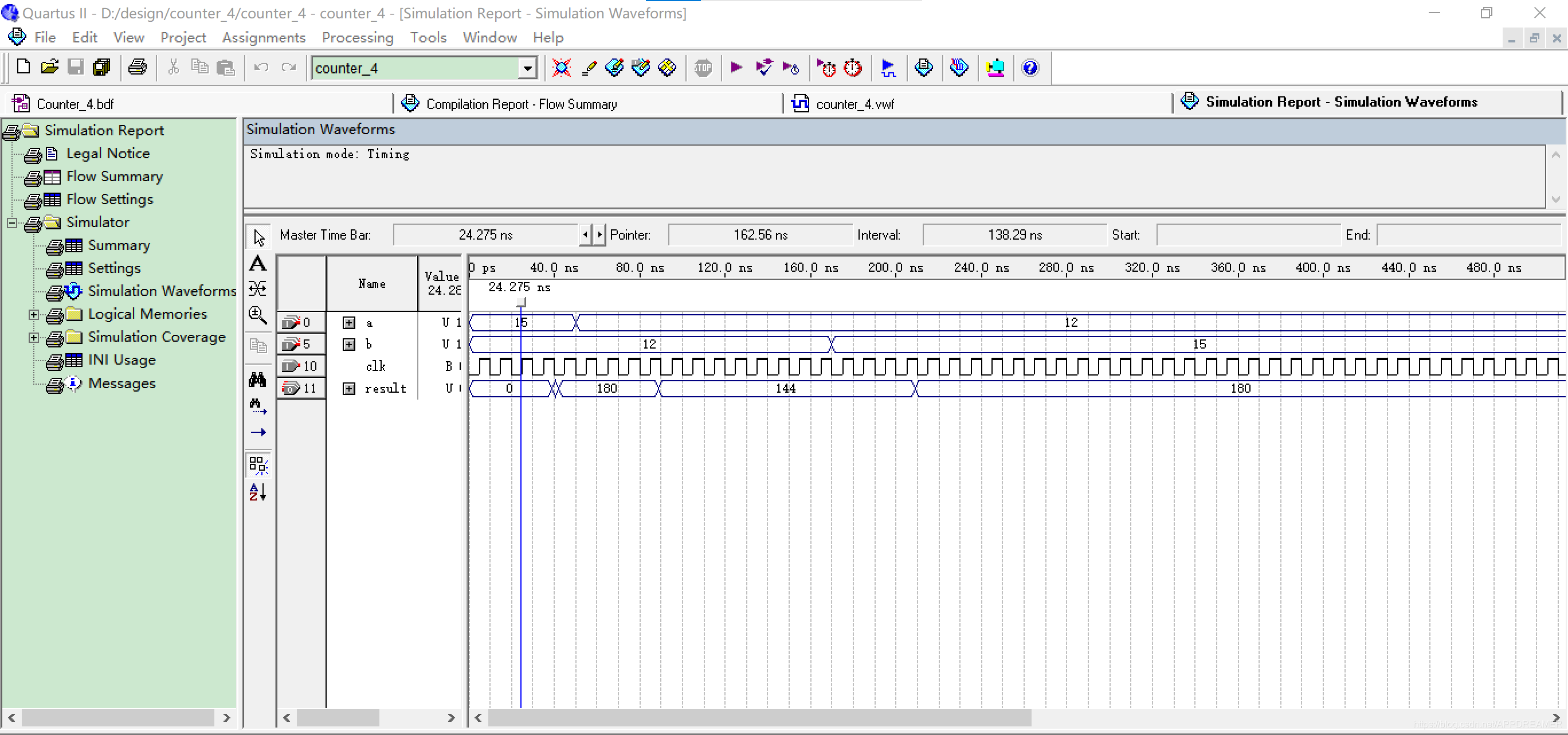Click the Save file icon
1568x735 pixels.
point(76,68)
